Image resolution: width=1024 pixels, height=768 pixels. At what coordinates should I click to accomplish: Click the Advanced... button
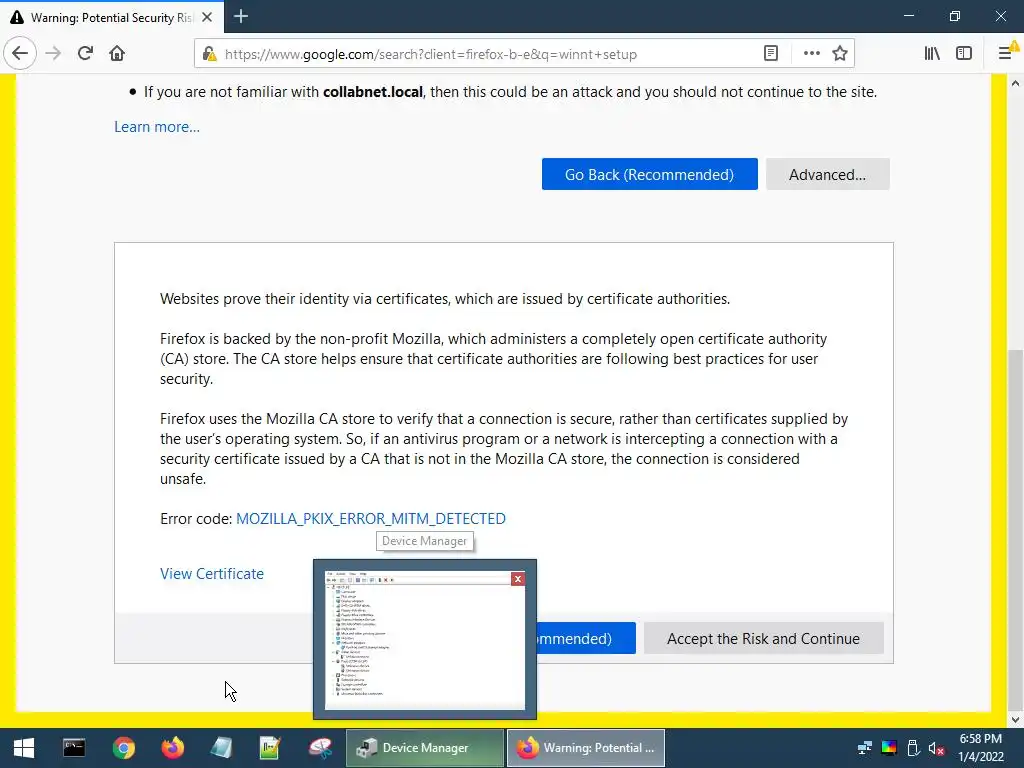[827, 174]
